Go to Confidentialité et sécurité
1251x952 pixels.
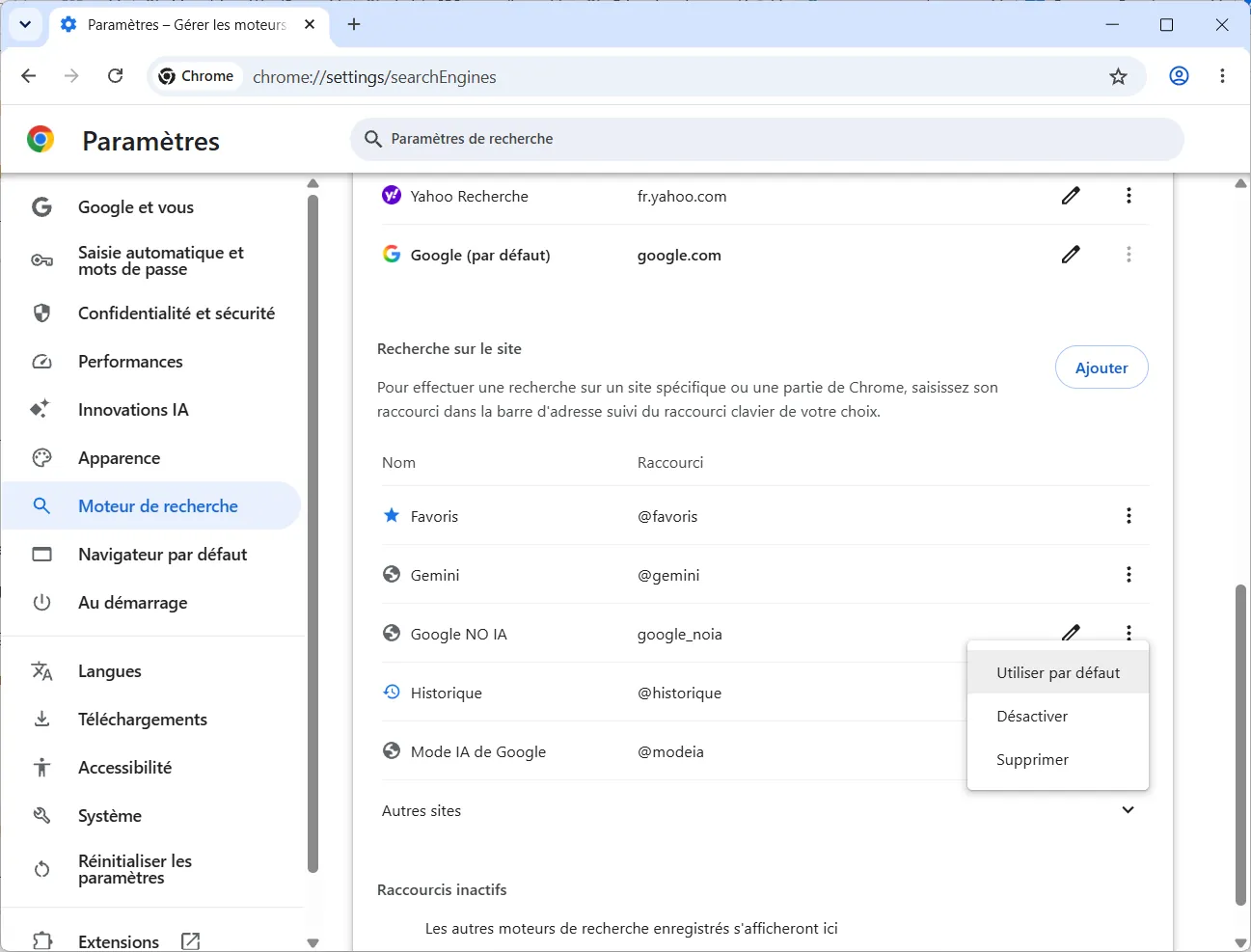coord(177,313)
